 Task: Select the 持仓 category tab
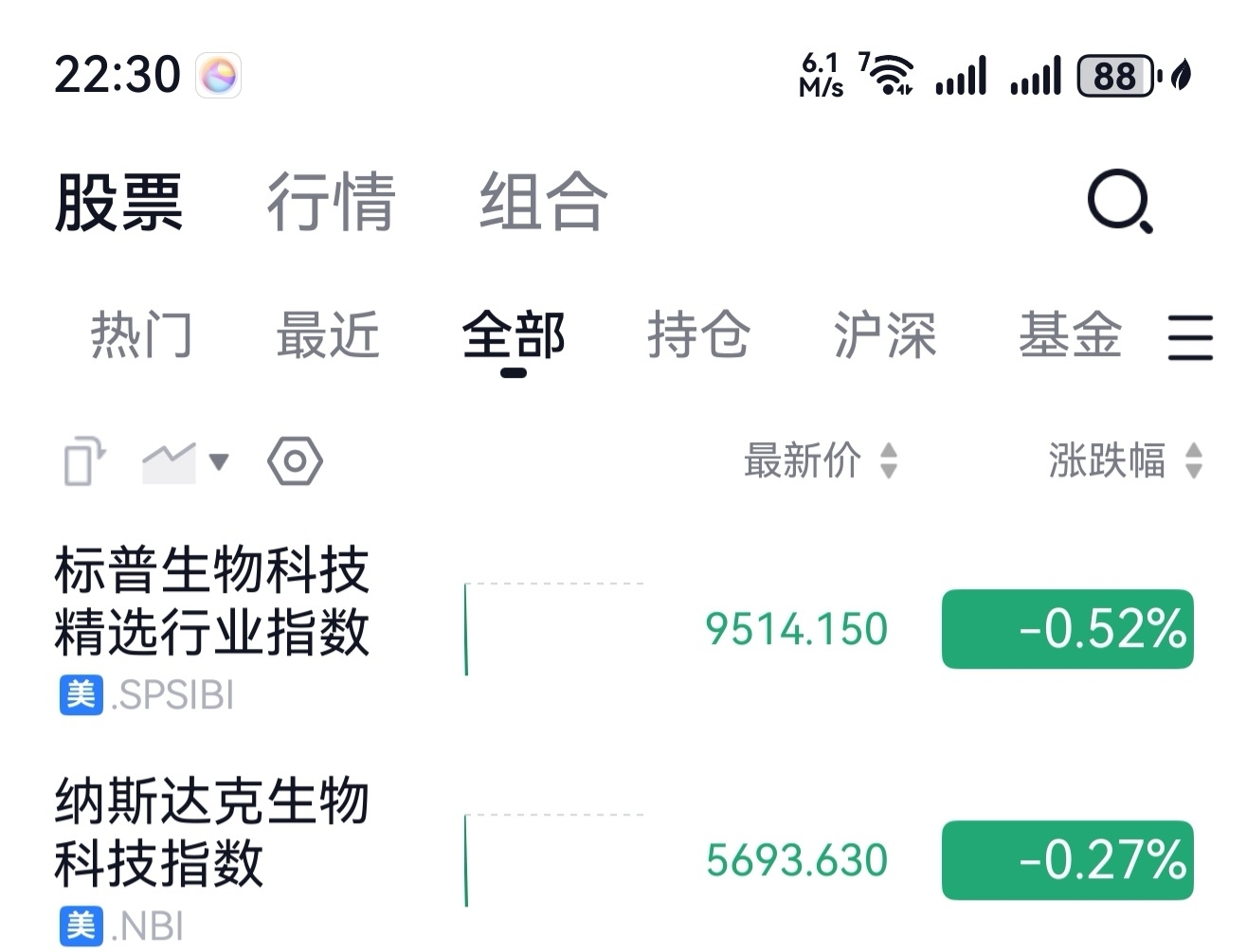(698, 335)
